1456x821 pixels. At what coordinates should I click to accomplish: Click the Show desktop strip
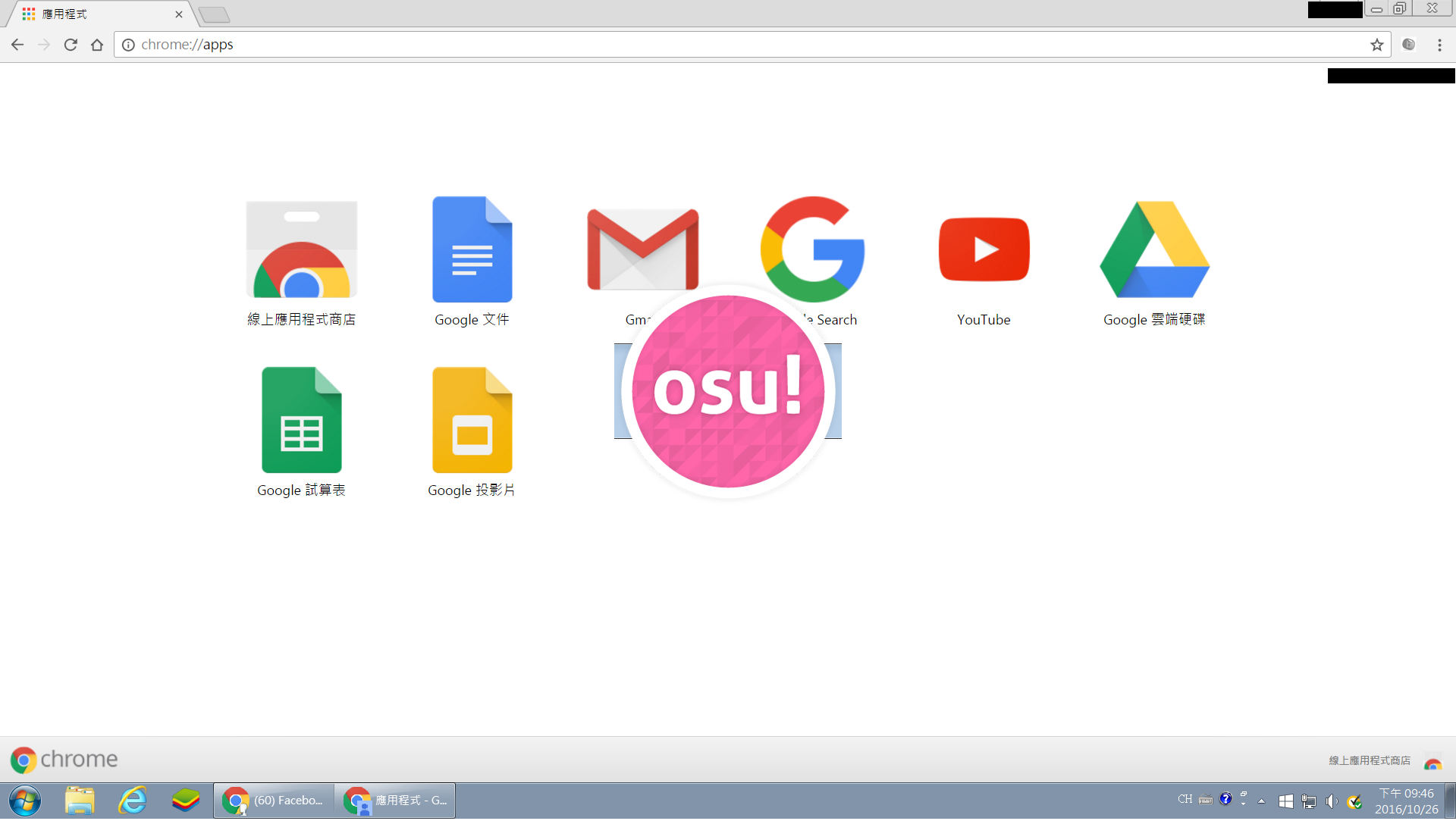pyautogui.click(x=1450, y=801)
